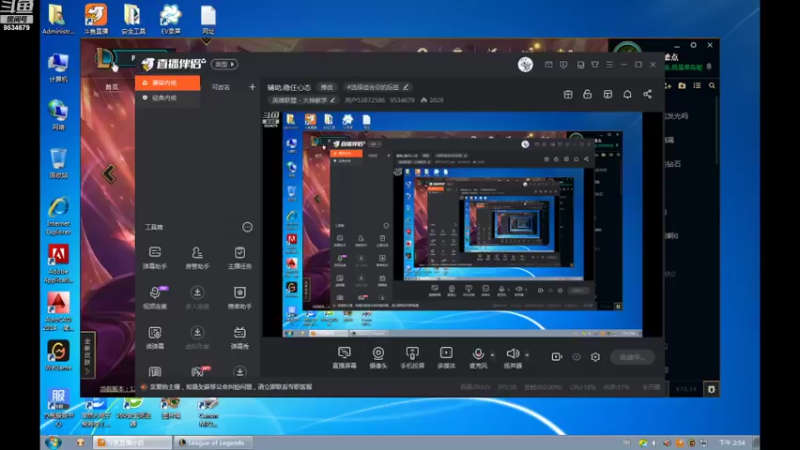The height and width of the screenshot is (450, 800).
Task: Click the left arrow in League client
Action: [x=109, y=174]
